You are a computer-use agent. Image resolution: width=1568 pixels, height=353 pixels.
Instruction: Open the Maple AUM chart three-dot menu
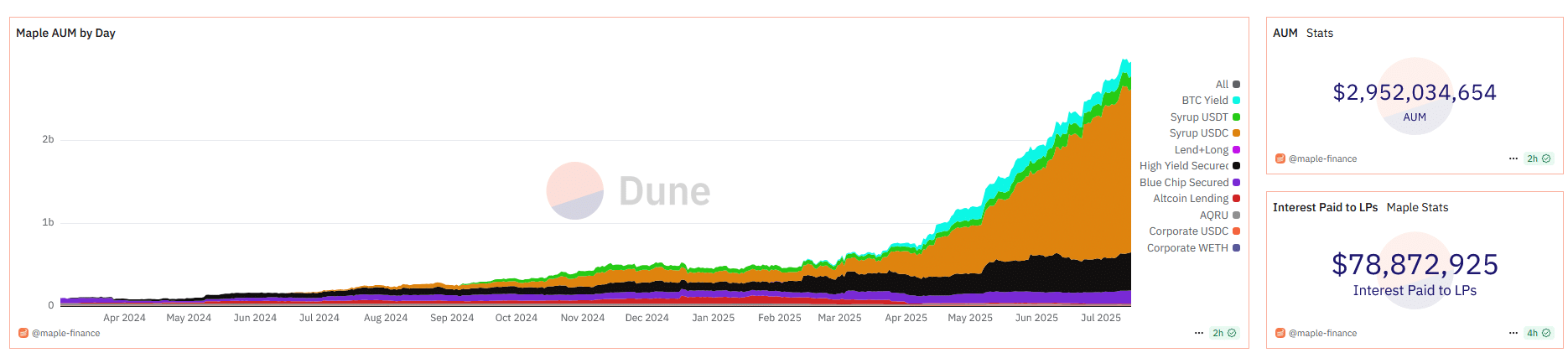click(x=1199, y=333)
